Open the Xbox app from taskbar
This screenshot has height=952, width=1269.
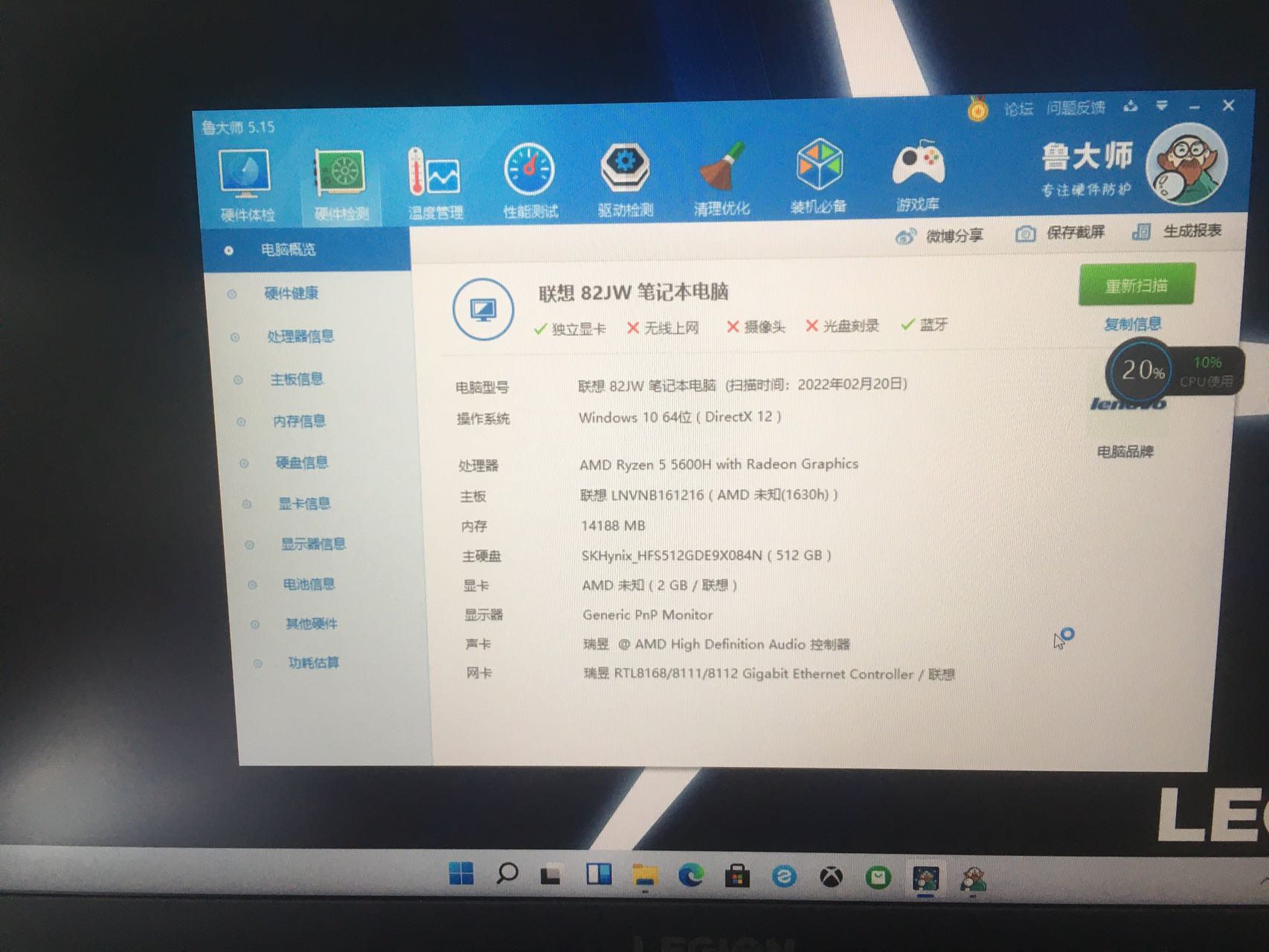tap(831, 878)
